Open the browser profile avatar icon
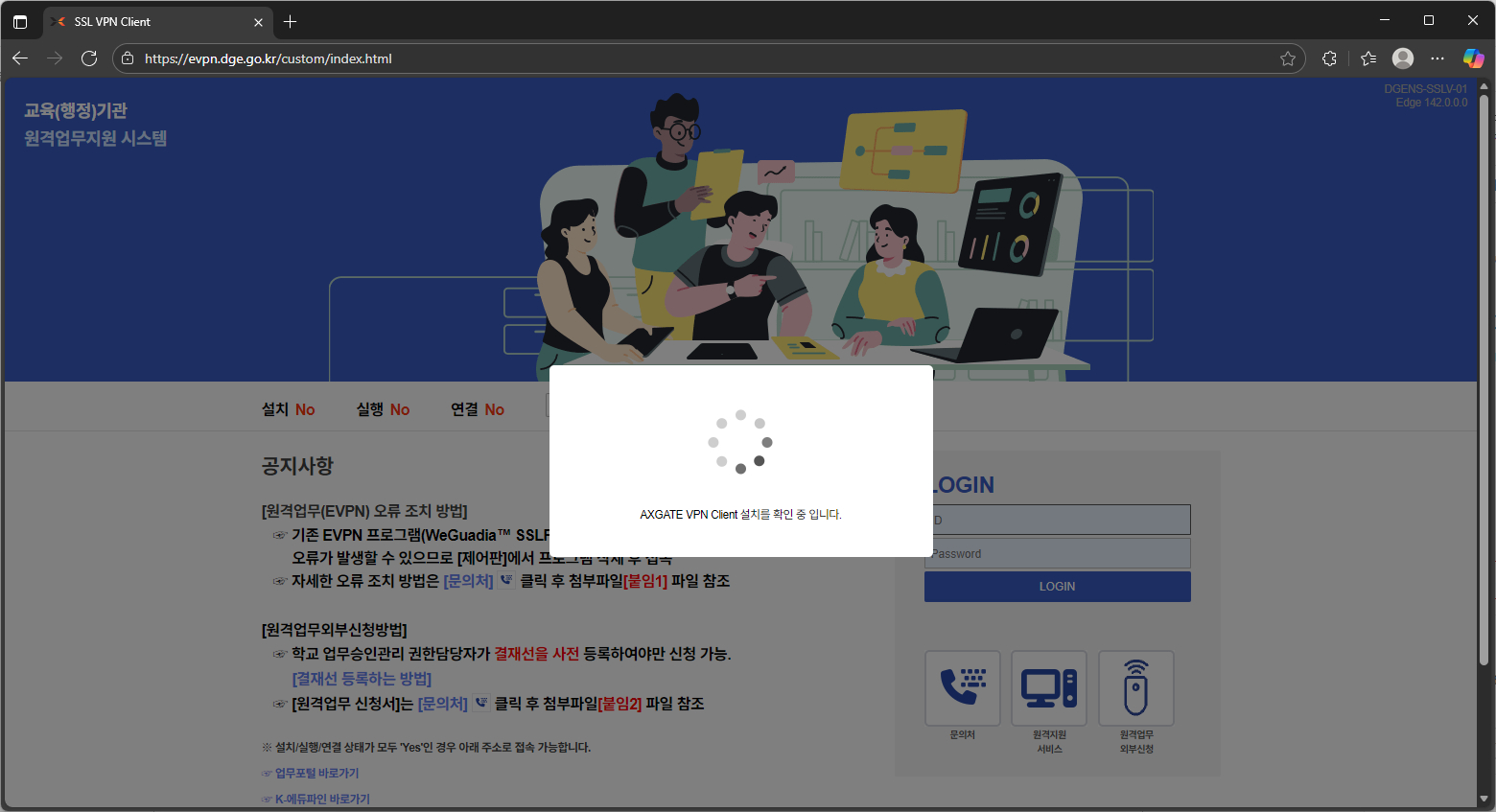 pyautogui.click(x=1402, y=58)
